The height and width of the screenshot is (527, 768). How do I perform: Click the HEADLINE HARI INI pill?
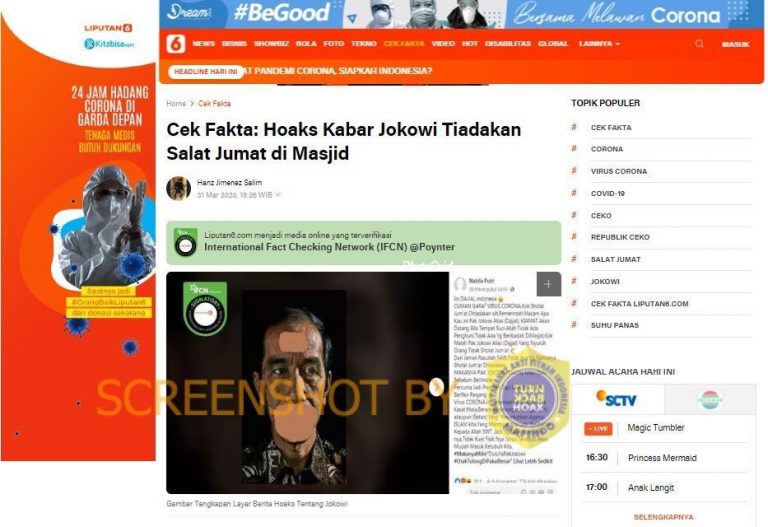[206, 72]
